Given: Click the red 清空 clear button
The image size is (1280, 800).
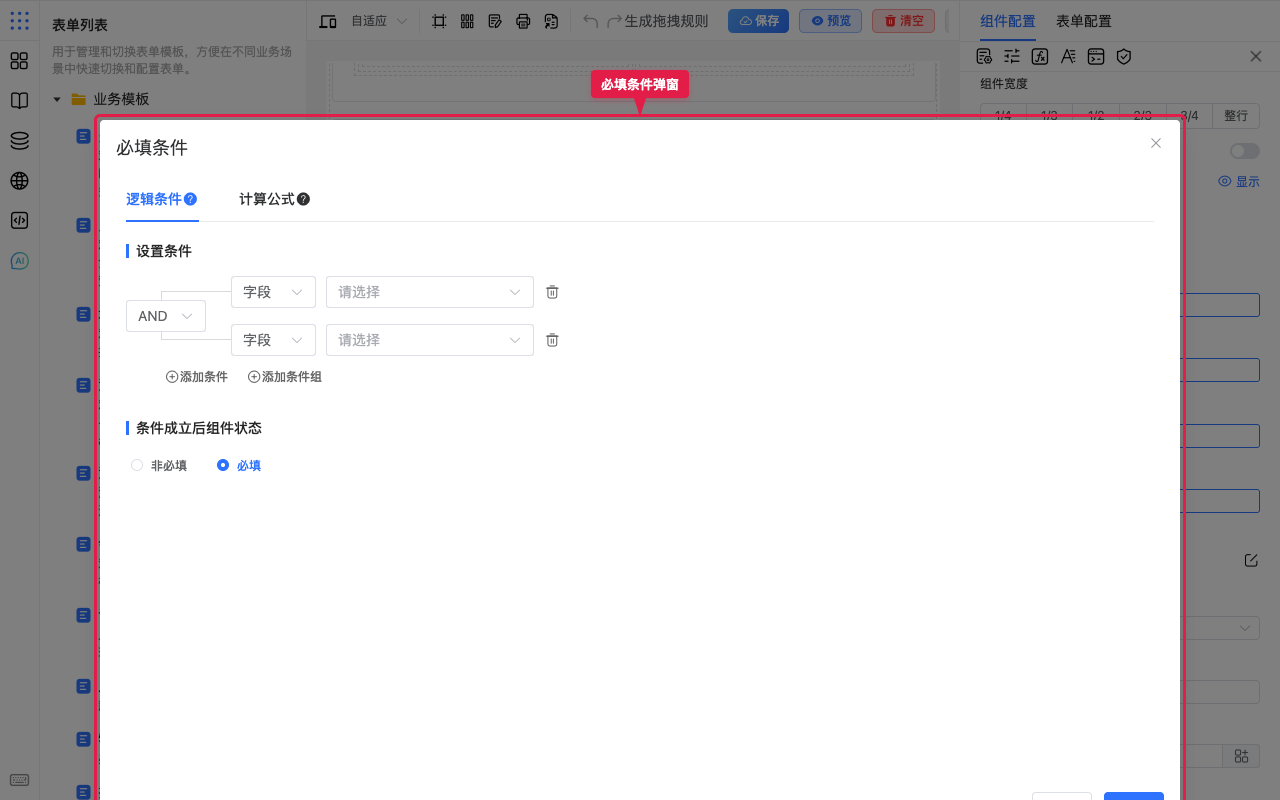Looking at the screenshot, I should coord(903,21).
